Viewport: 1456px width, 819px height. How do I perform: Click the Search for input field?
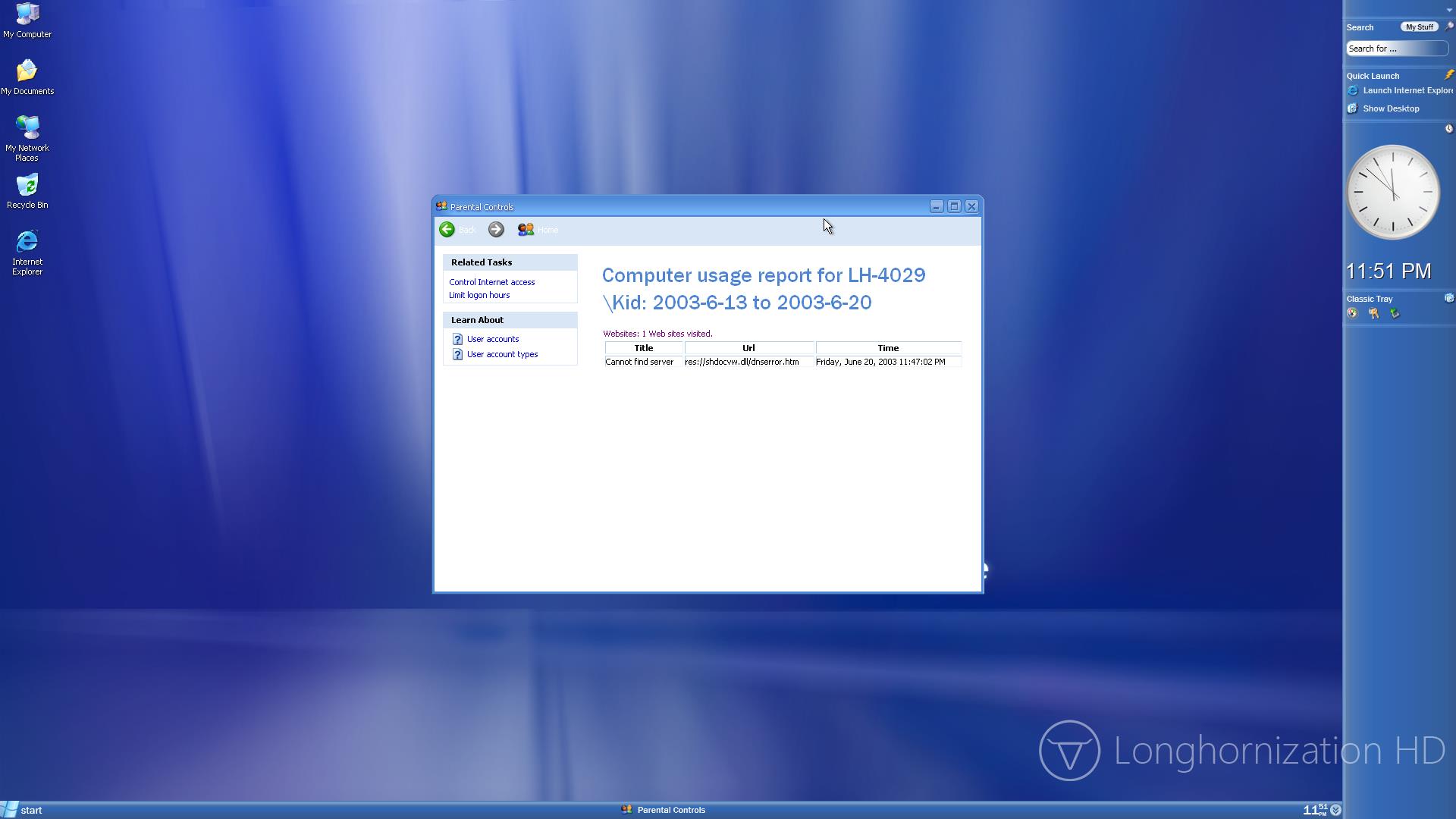[x=1395, y=49]
